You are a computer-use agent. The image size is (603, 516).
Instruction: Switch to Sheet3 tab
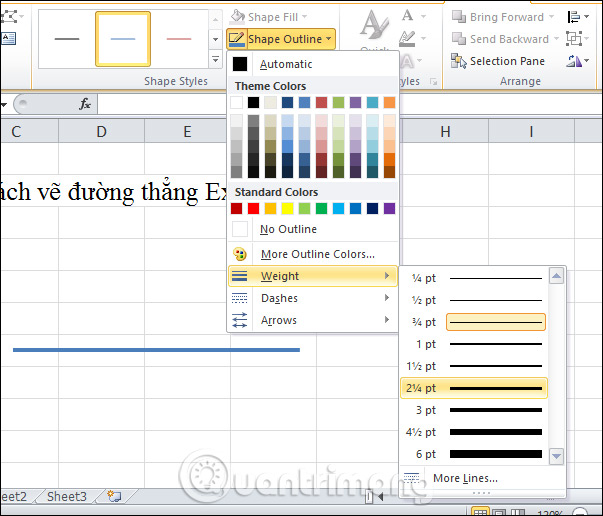coord(67,496)
